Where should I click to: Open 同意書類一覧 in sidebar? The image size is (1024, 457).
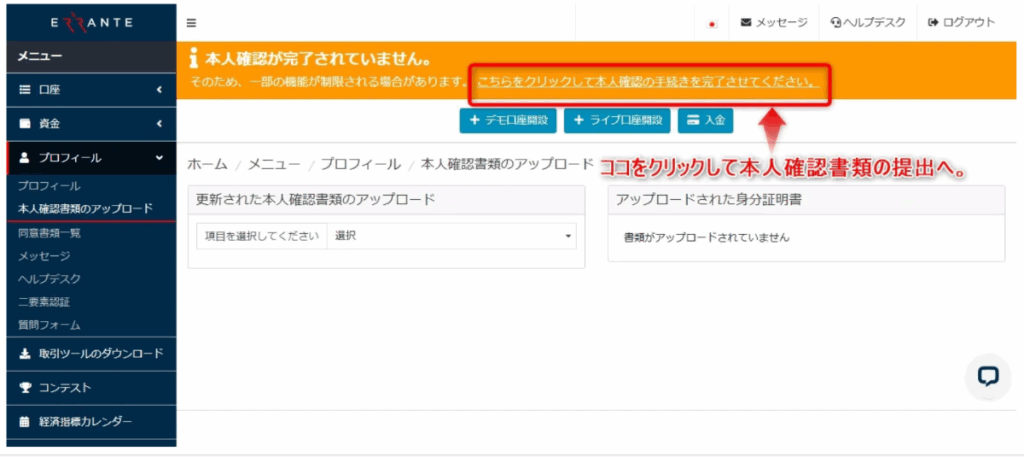click(x=49, y=232)
